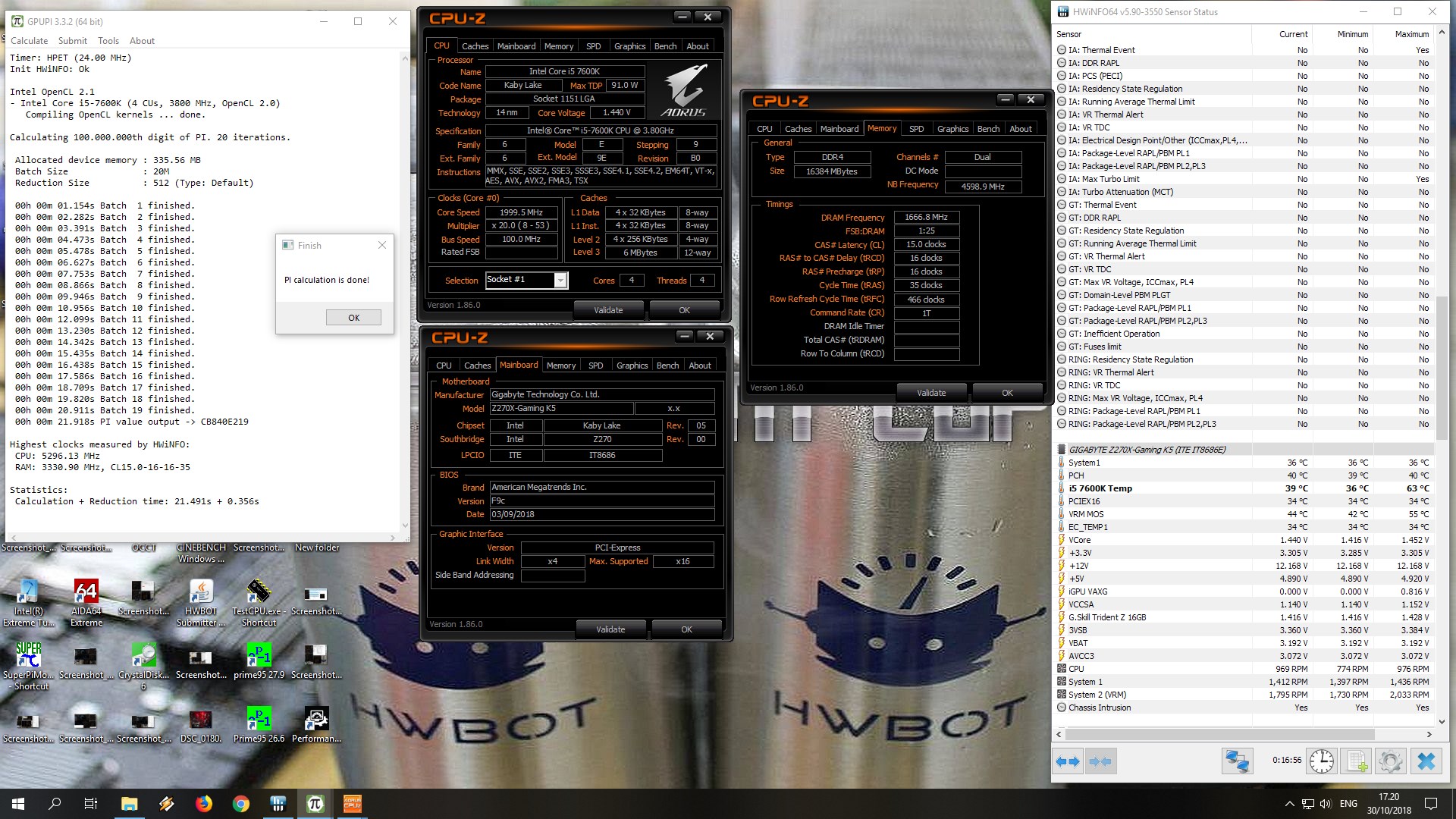Screen dimensions: 1456x819
Task: Switch to Caches tab in top CPU-Z
Action: 475,46
